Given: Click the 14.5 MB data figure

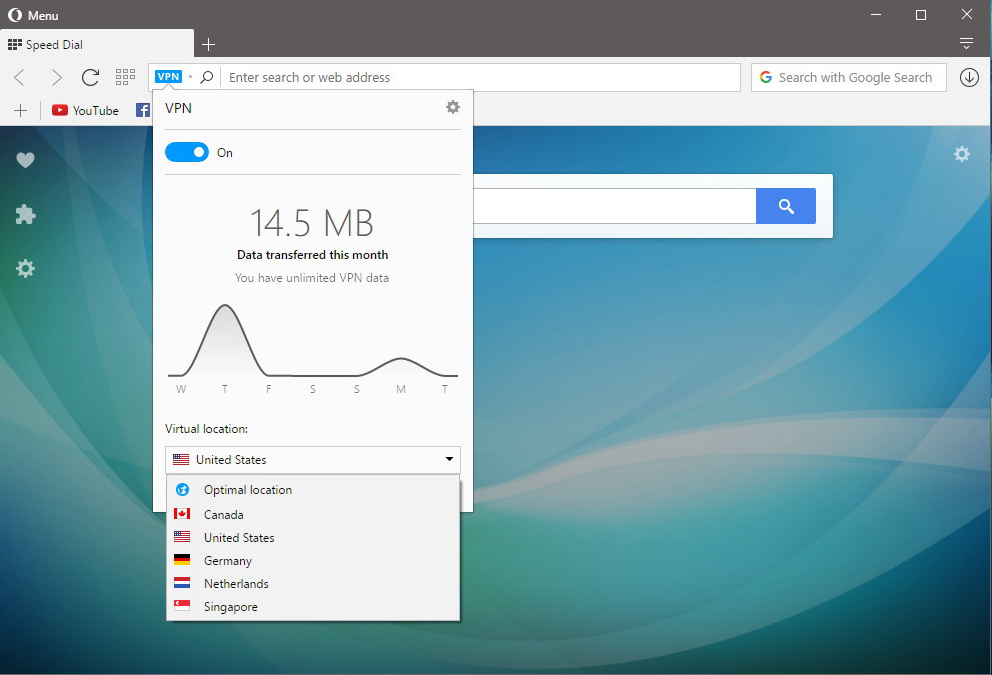Looking at the screenshot, I should pos(312,223).
